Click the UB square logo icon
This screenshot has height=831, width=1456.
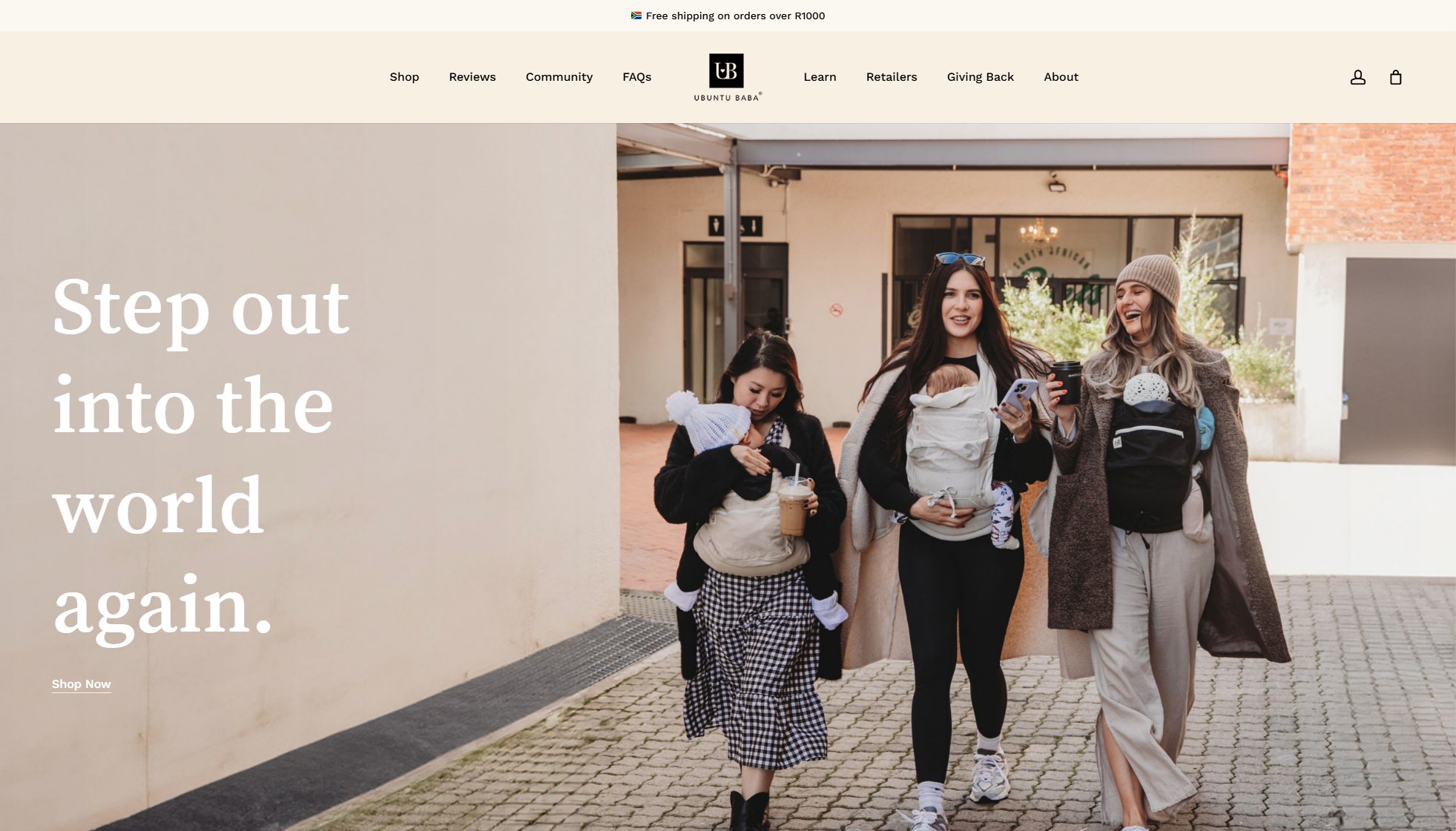pos(726,70)
